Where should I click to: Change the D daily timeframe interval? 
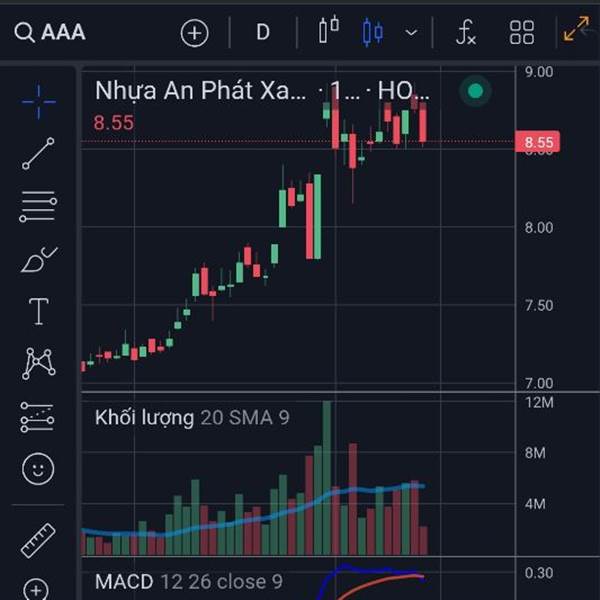coord(263,32)
